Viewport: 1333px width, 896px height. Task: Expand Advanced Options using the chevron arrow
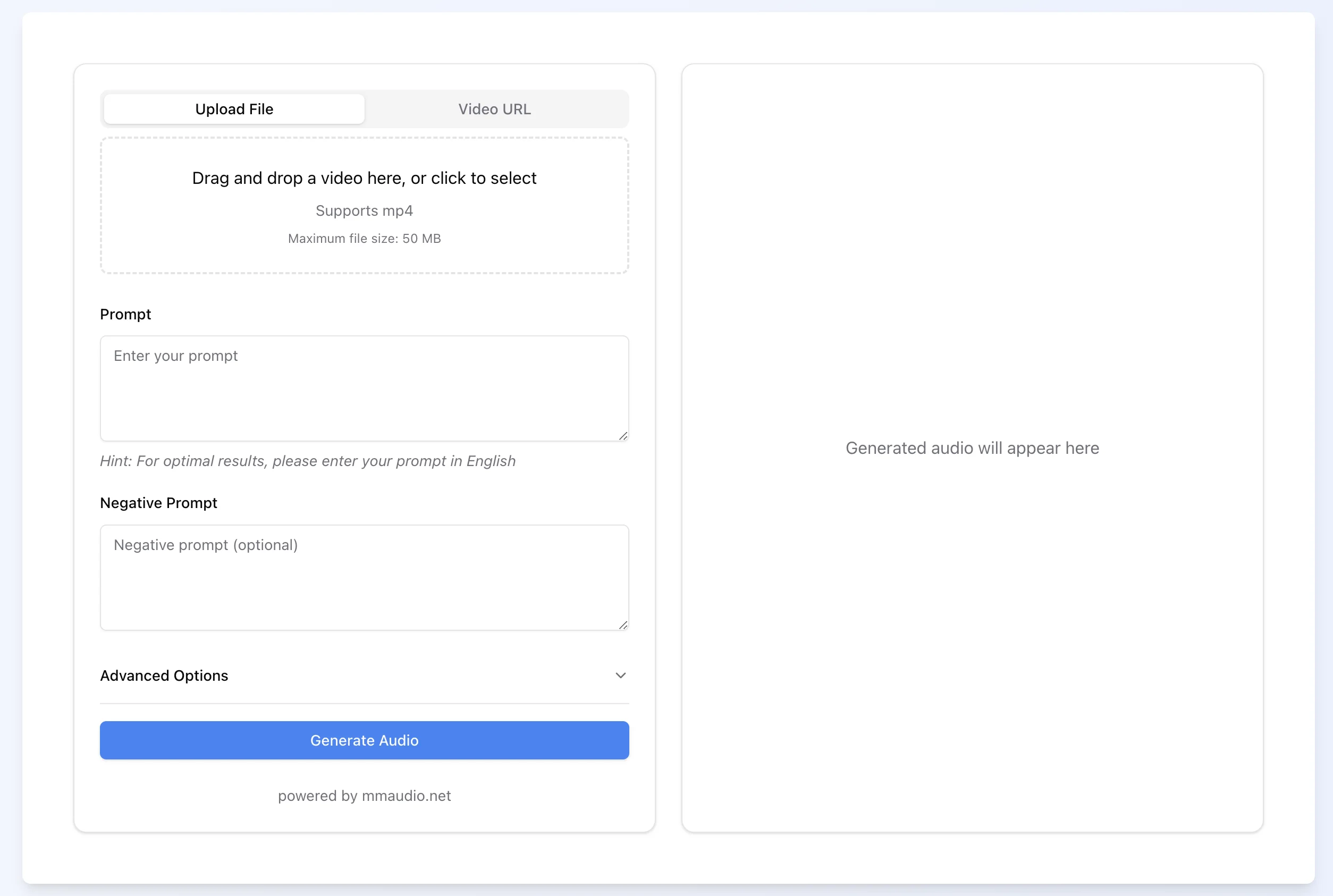[x=620, y=675]
